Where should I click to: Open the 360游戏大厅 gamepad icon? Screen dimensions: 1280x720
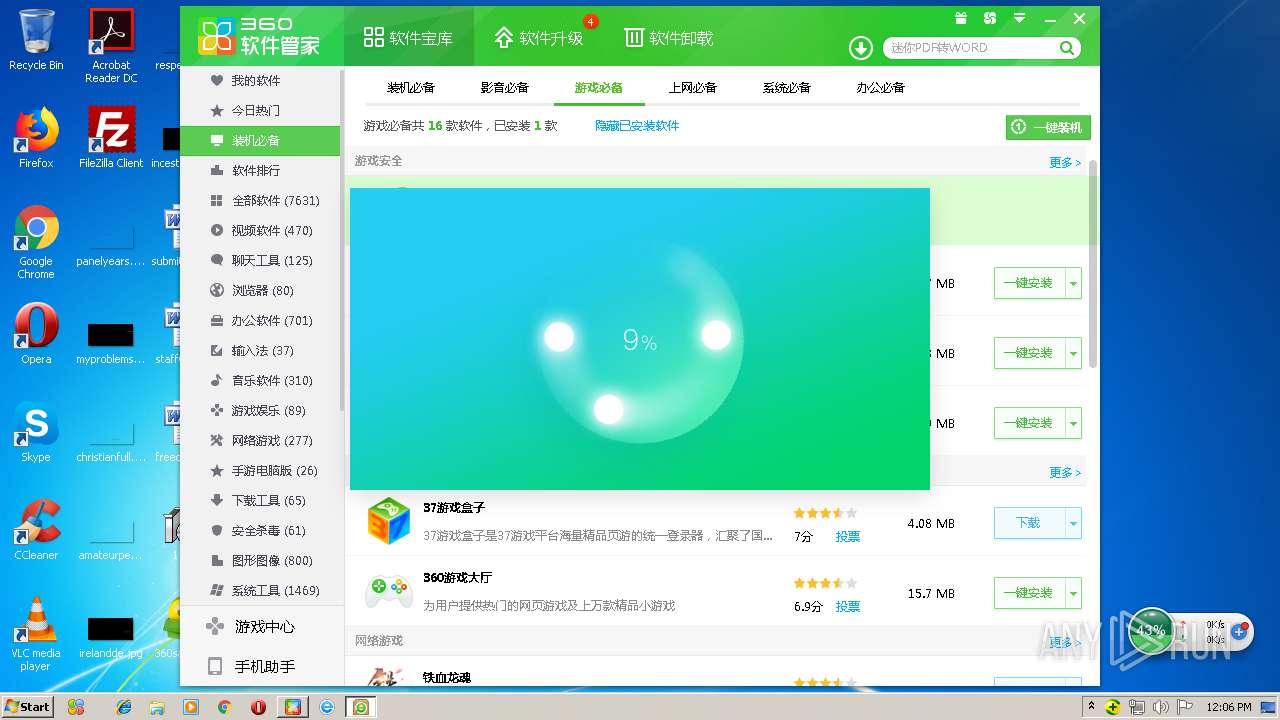click(388, 590)
